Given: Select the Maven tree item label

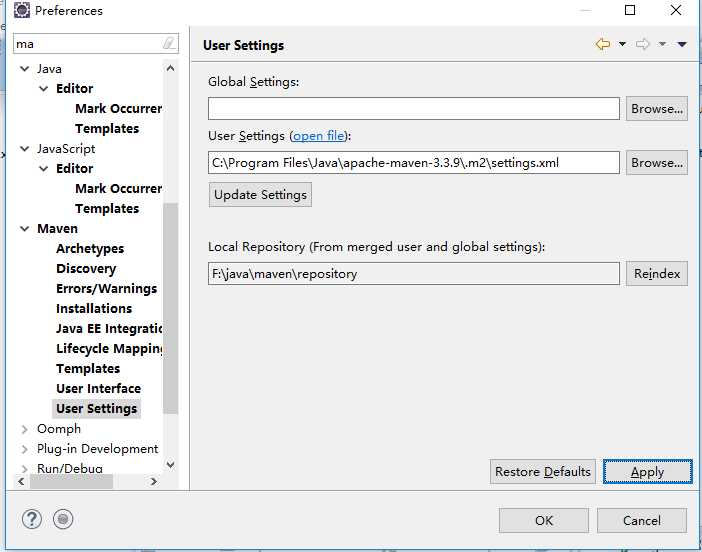Looking at the screenshot, I should point(57,229).
